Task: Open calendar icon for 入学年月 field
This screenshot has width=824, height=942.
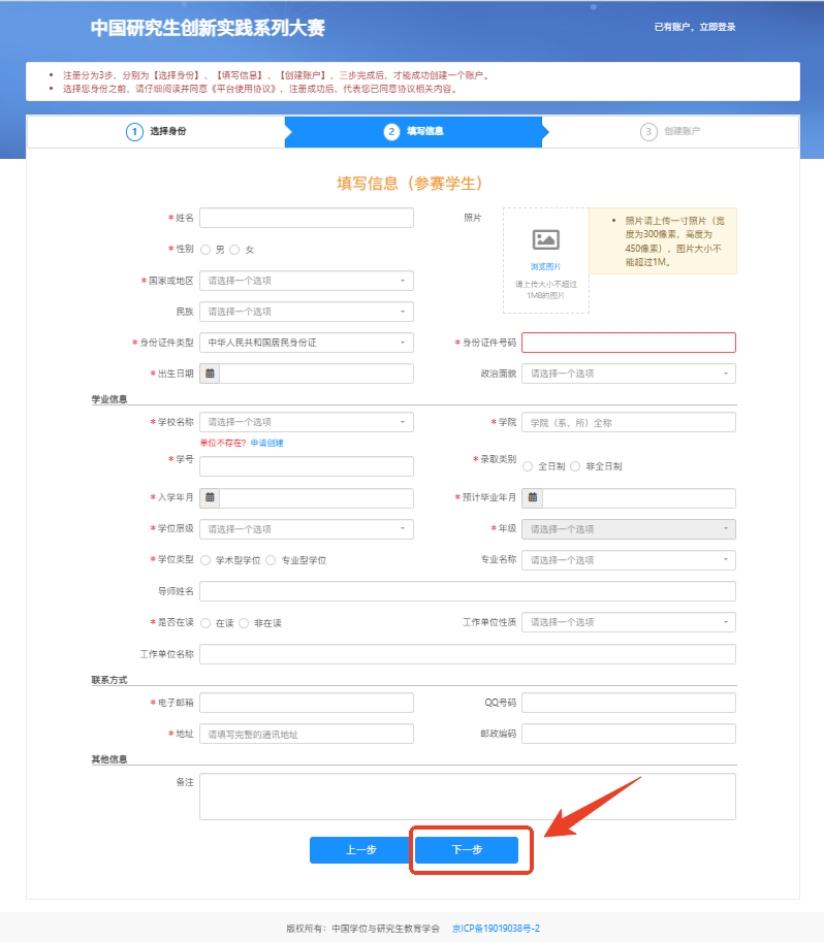Action: point(209,498)
